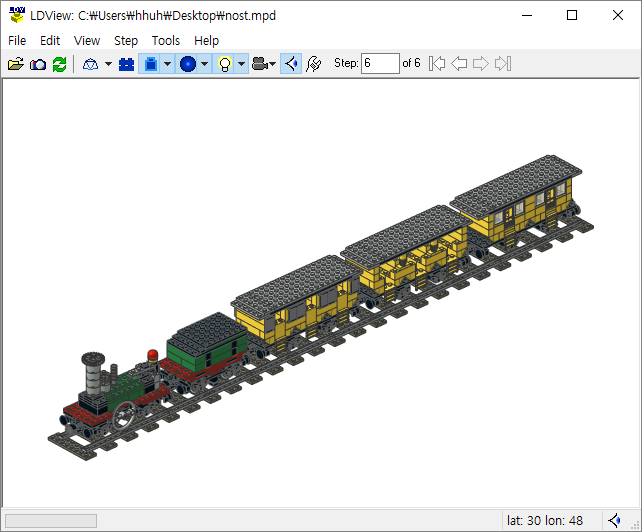The image size is (642, 532).
Task: Go to last step arrow button
Action: coord(503,63)
